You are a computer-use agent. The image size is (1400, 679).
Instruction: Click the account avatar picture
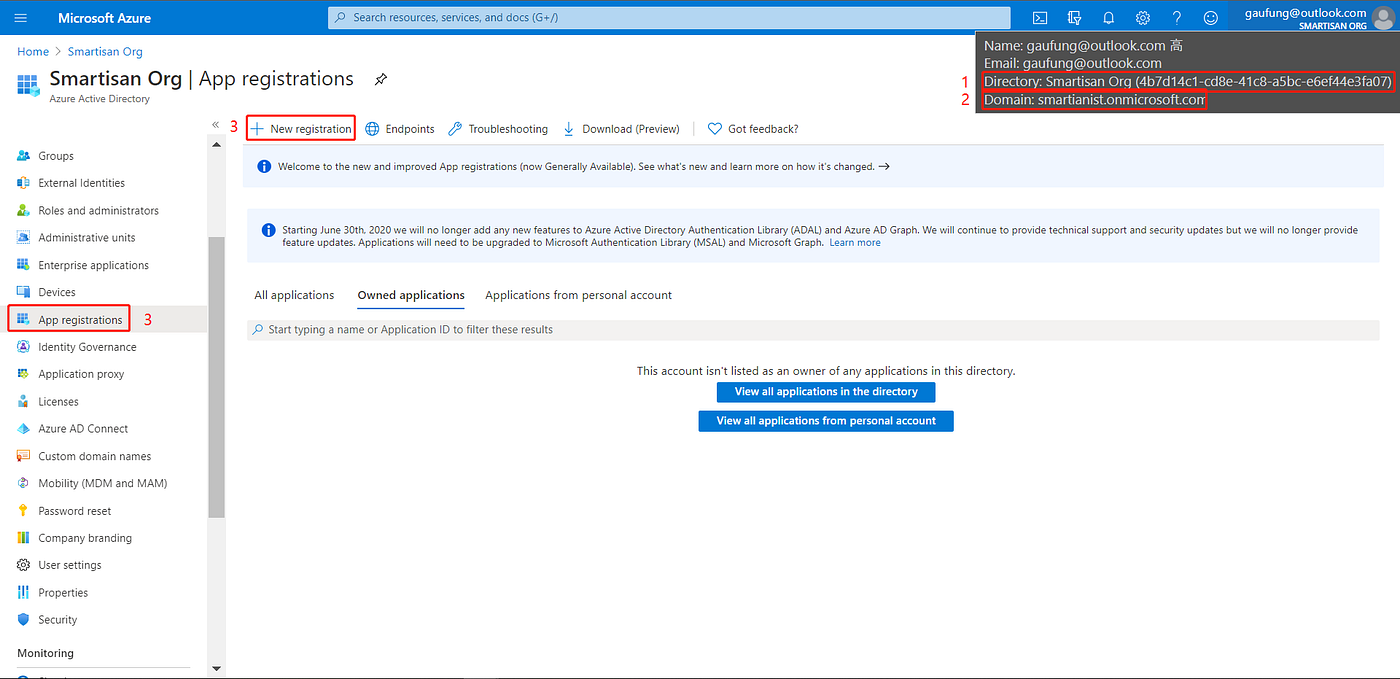(1382, 18)
